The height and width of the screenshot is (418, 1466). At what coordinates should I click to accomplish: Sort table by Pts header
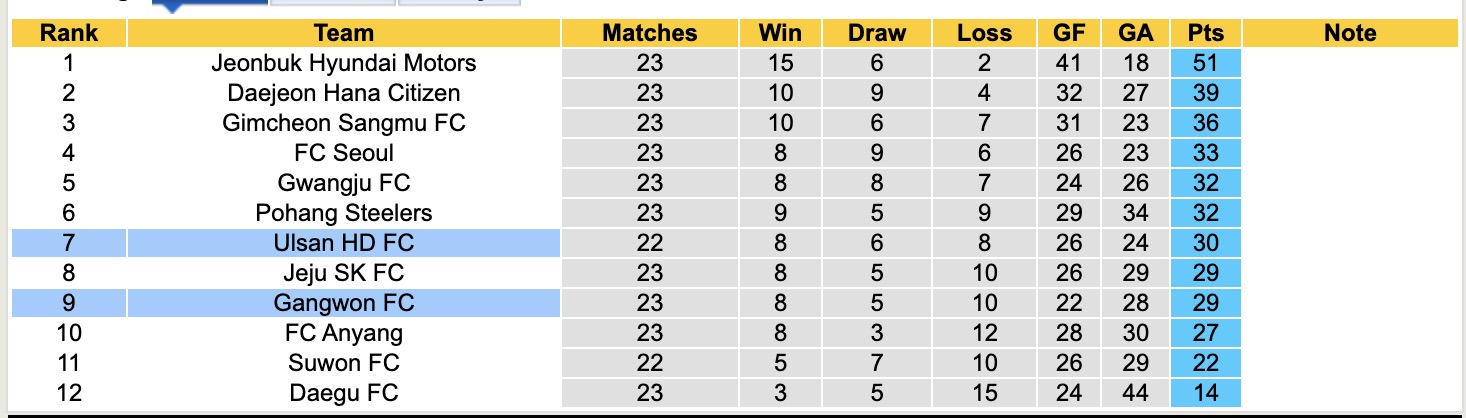click(1205, 33)
